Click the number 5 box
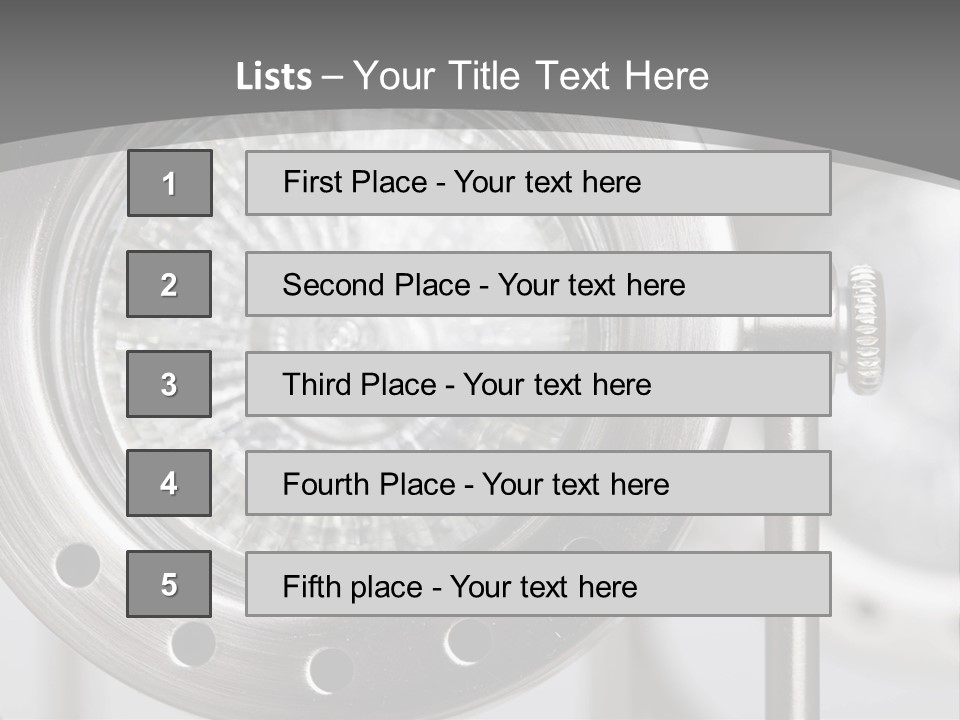Screen dimensions: 960x720 (169, 584)
